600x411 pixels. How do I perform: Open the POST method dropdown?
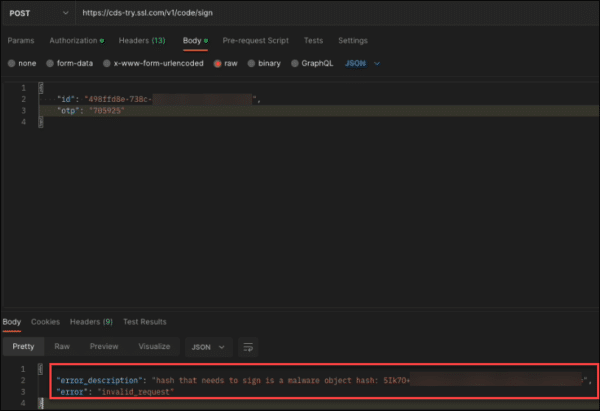34,14
